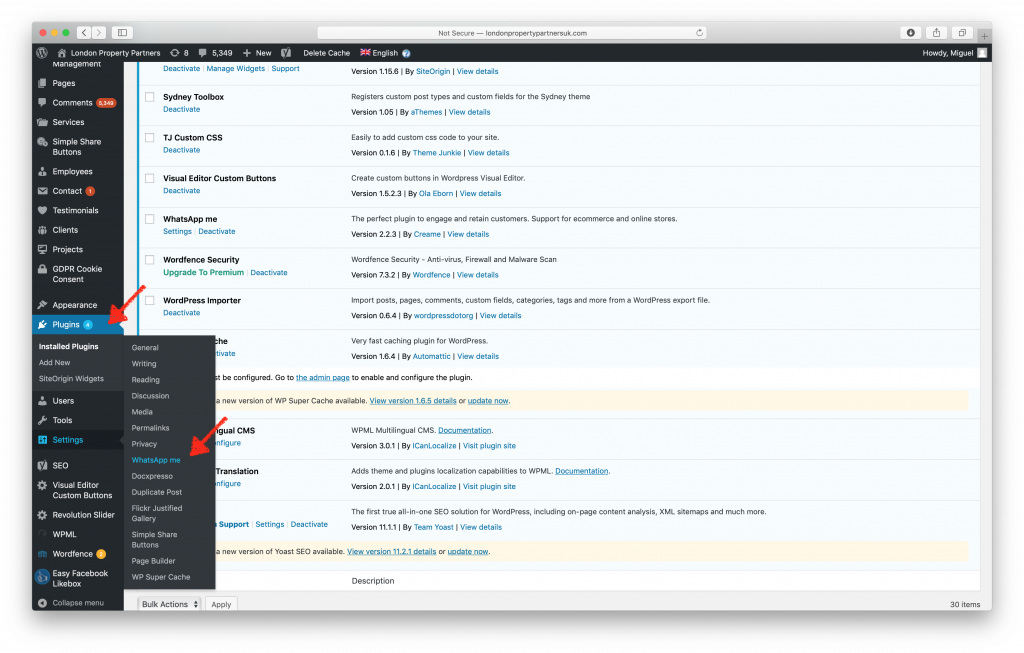
Task: Deactivate the WordPress Importer plugin
Action: point(182,313)
